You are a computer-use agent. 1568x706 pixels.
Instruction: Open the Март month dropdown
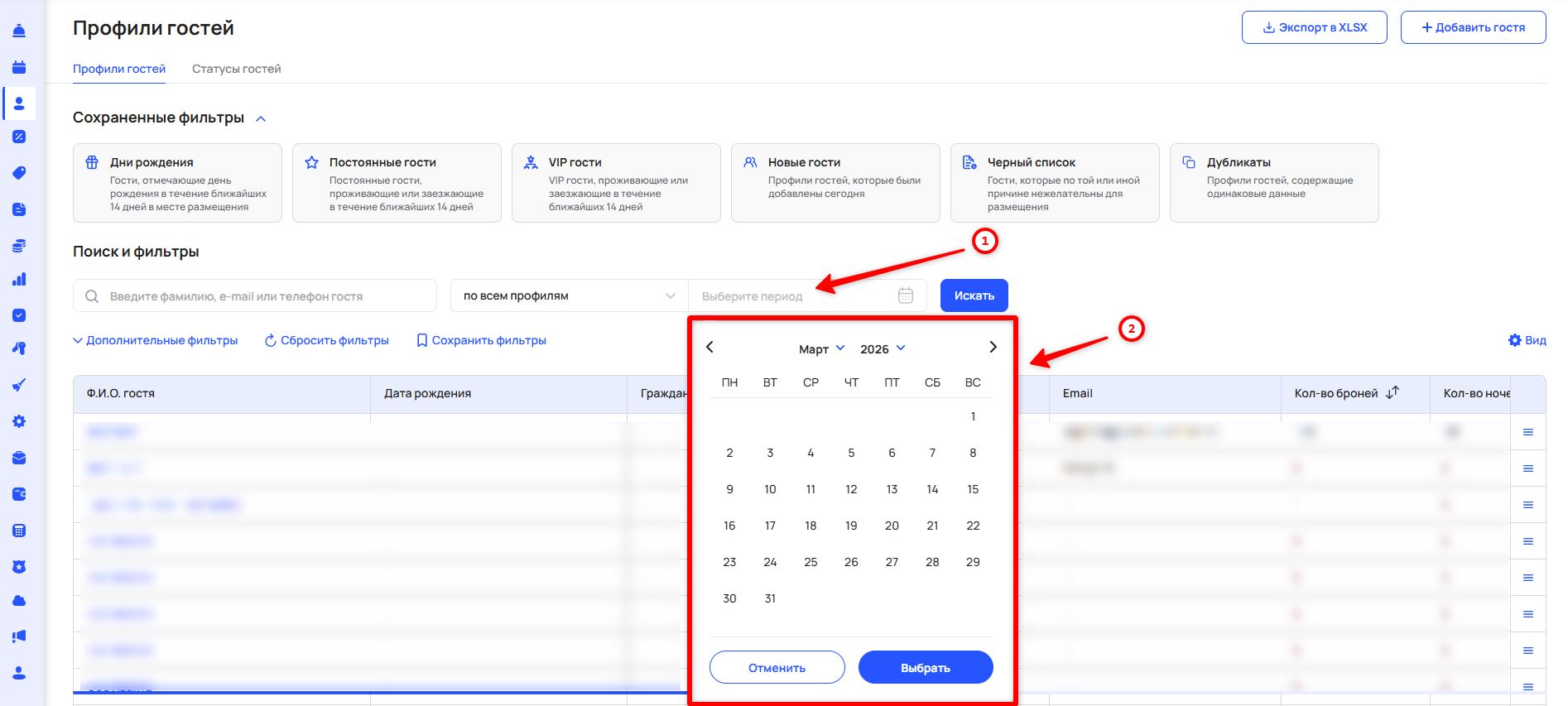point(821,349)
